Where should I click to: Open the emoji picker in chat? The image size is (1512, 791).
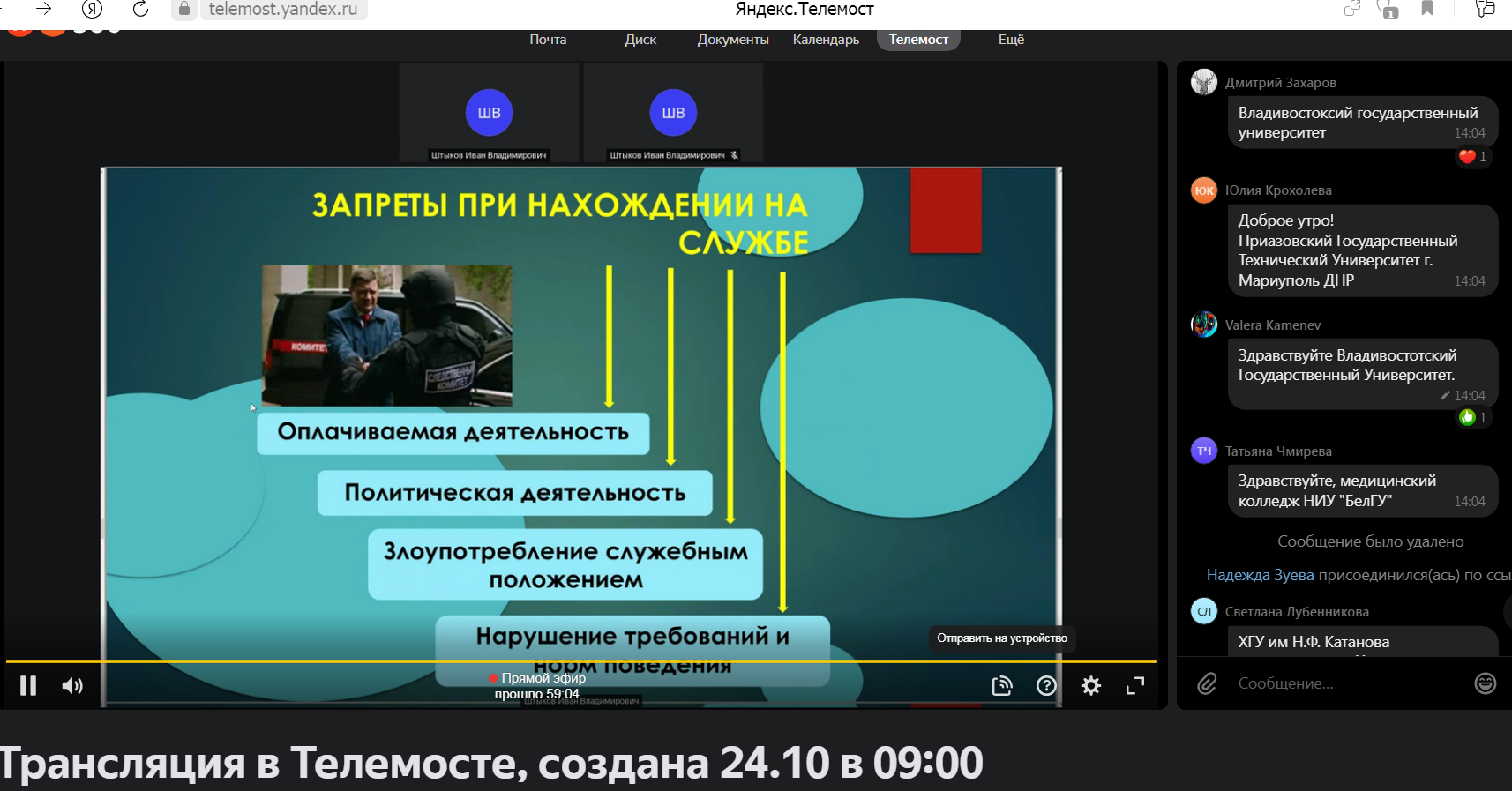(1486, 683)
